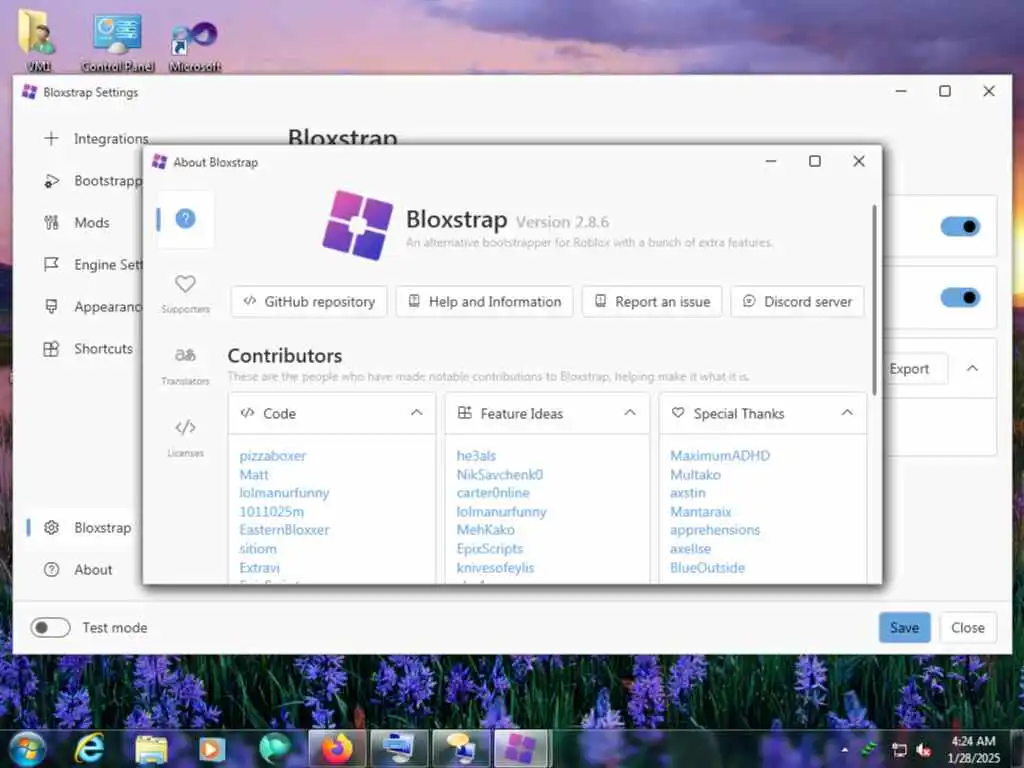Select Appearance in the Settings sidebar
The width and height of the screenshot is (1024, 768).
[93, 307]
